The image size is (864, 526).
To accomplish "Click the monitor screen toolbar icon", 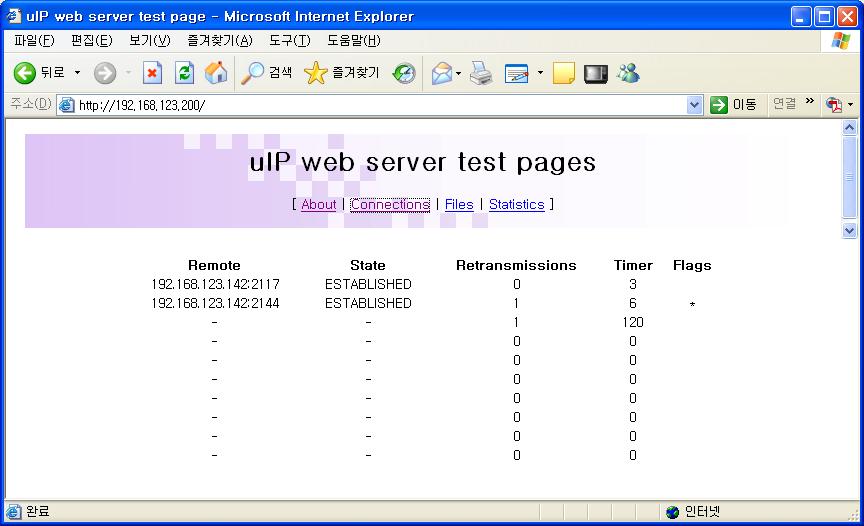I will [x=596, y=73].
